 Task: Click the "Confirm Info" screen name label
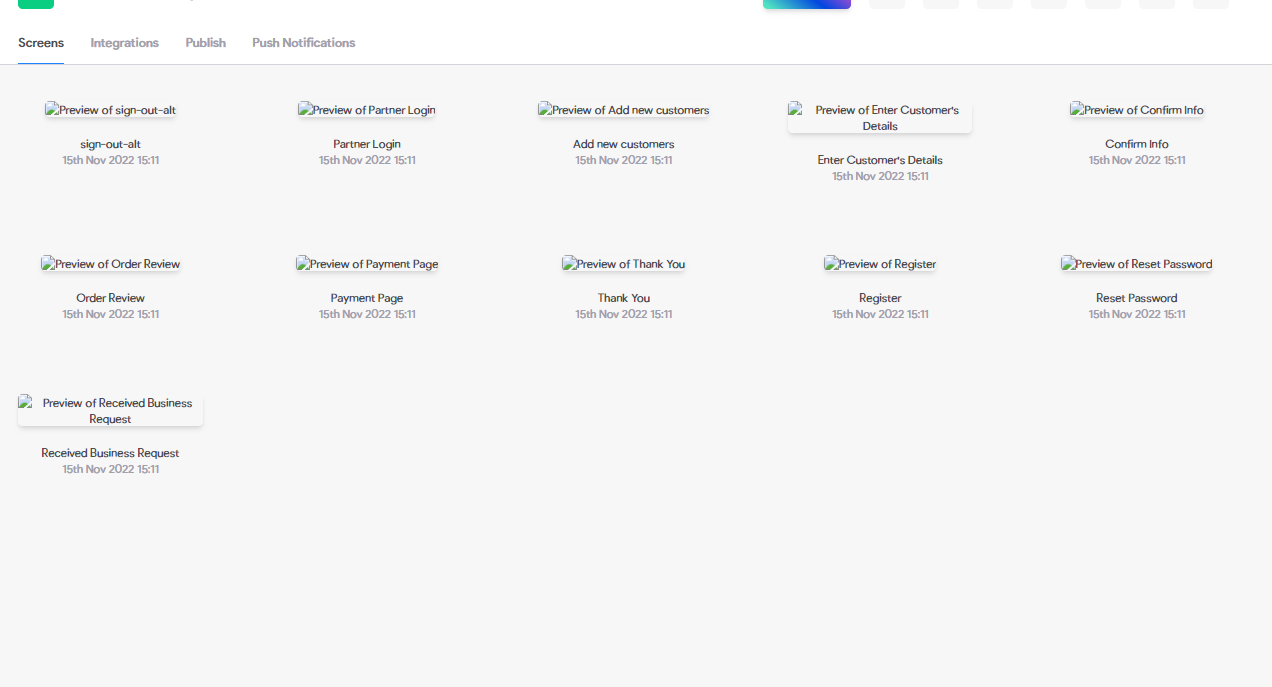pos(1137,144)
